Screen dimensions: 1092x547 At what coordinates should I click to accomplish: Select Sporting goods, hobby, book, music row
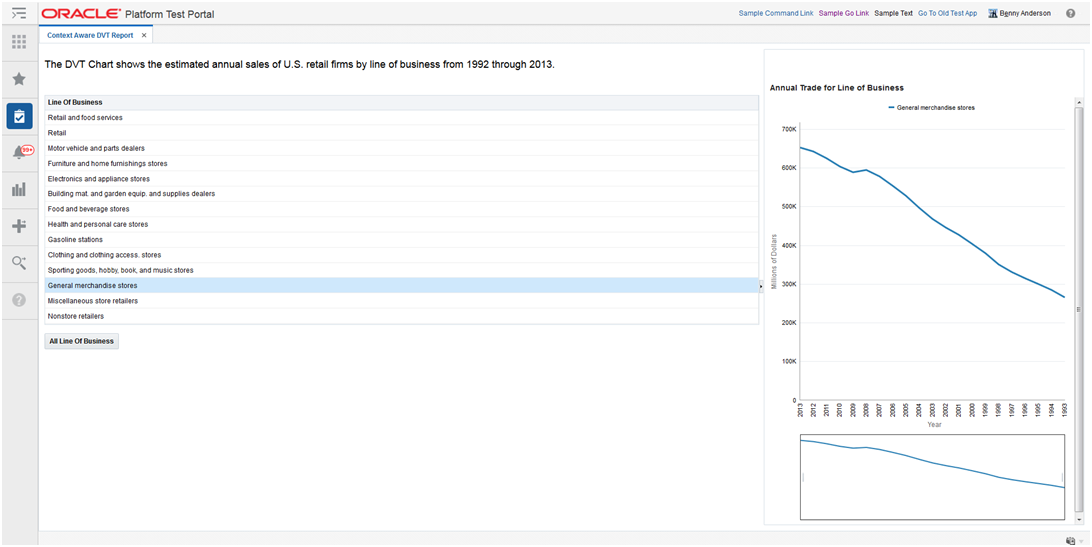tap(401, 270)
